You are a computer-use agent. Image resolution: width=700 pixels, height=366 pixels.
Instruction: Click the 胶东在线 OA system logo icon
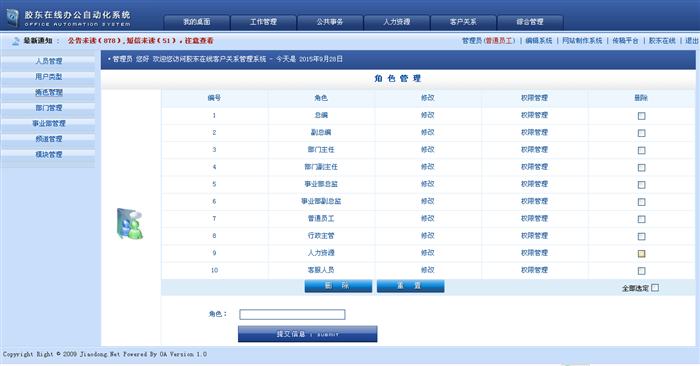tap(12, 17)
